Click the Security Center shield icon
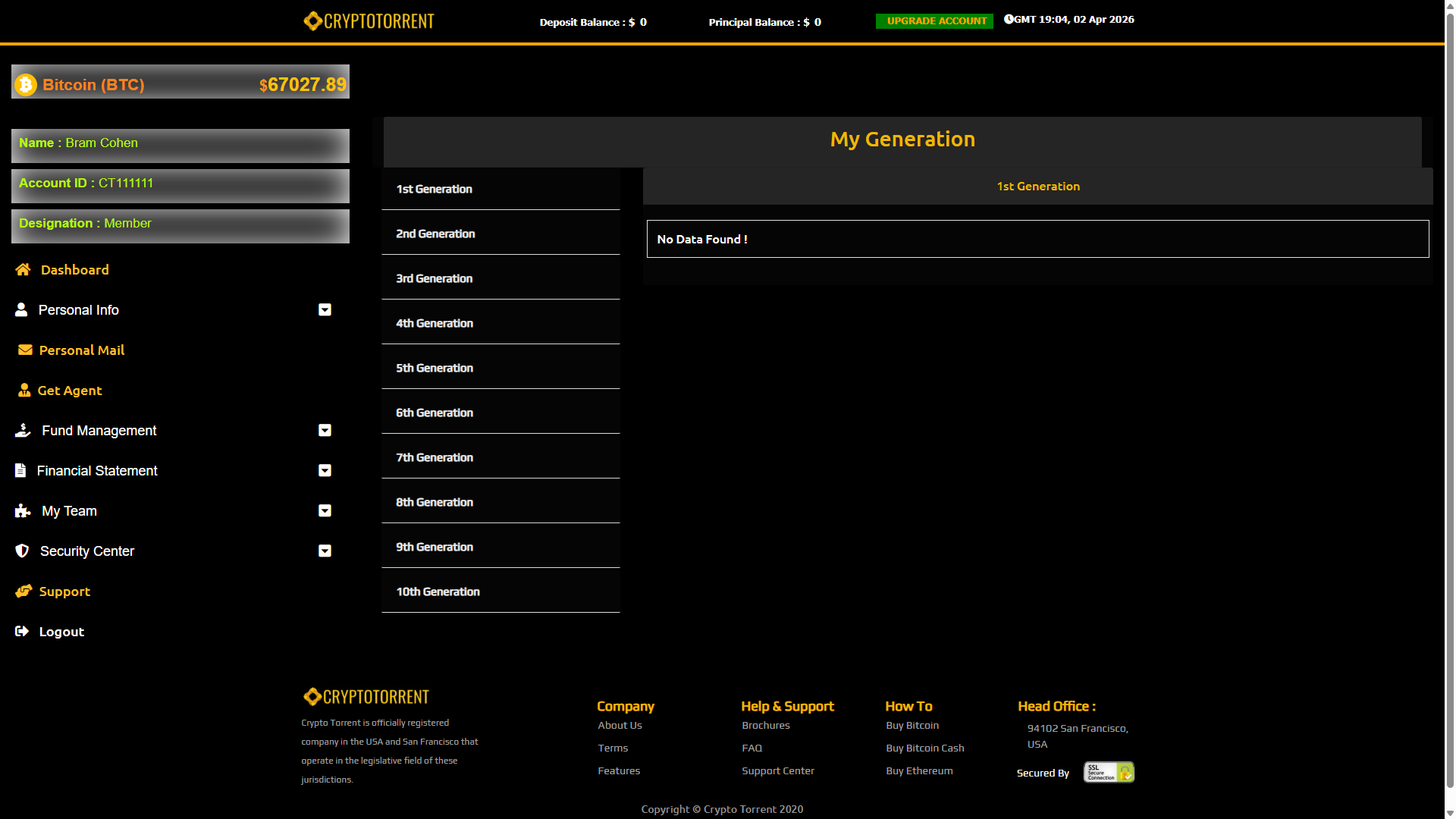Viewport: 1456px width, 819px height. coord(22,551)
